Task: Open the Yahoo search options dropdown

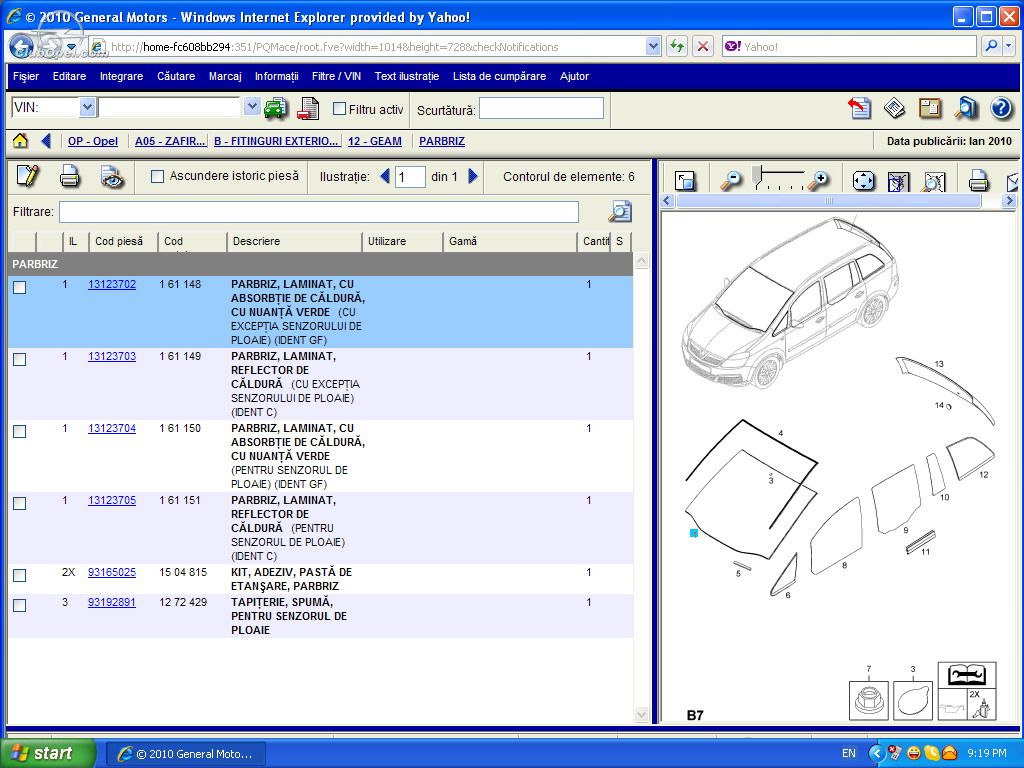Action: click(x=1009, y=46)
